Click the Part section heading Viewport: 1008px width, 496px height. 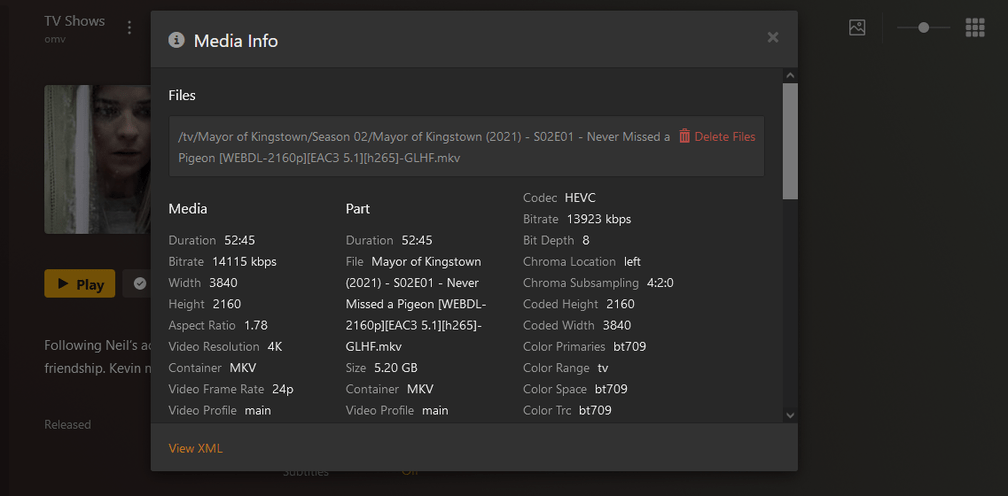(358, 209)
